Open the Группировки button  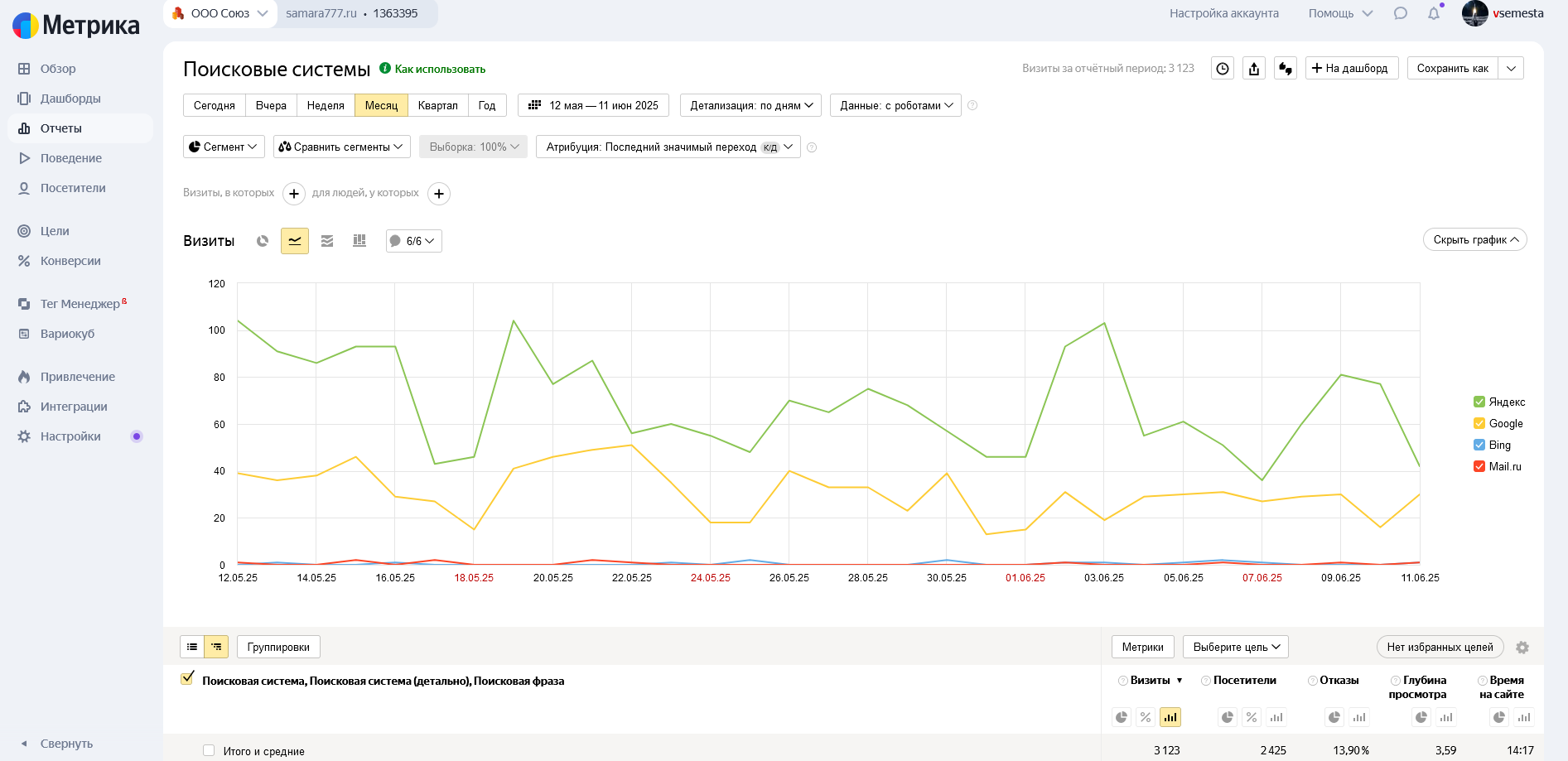click(x=278, y=647)
